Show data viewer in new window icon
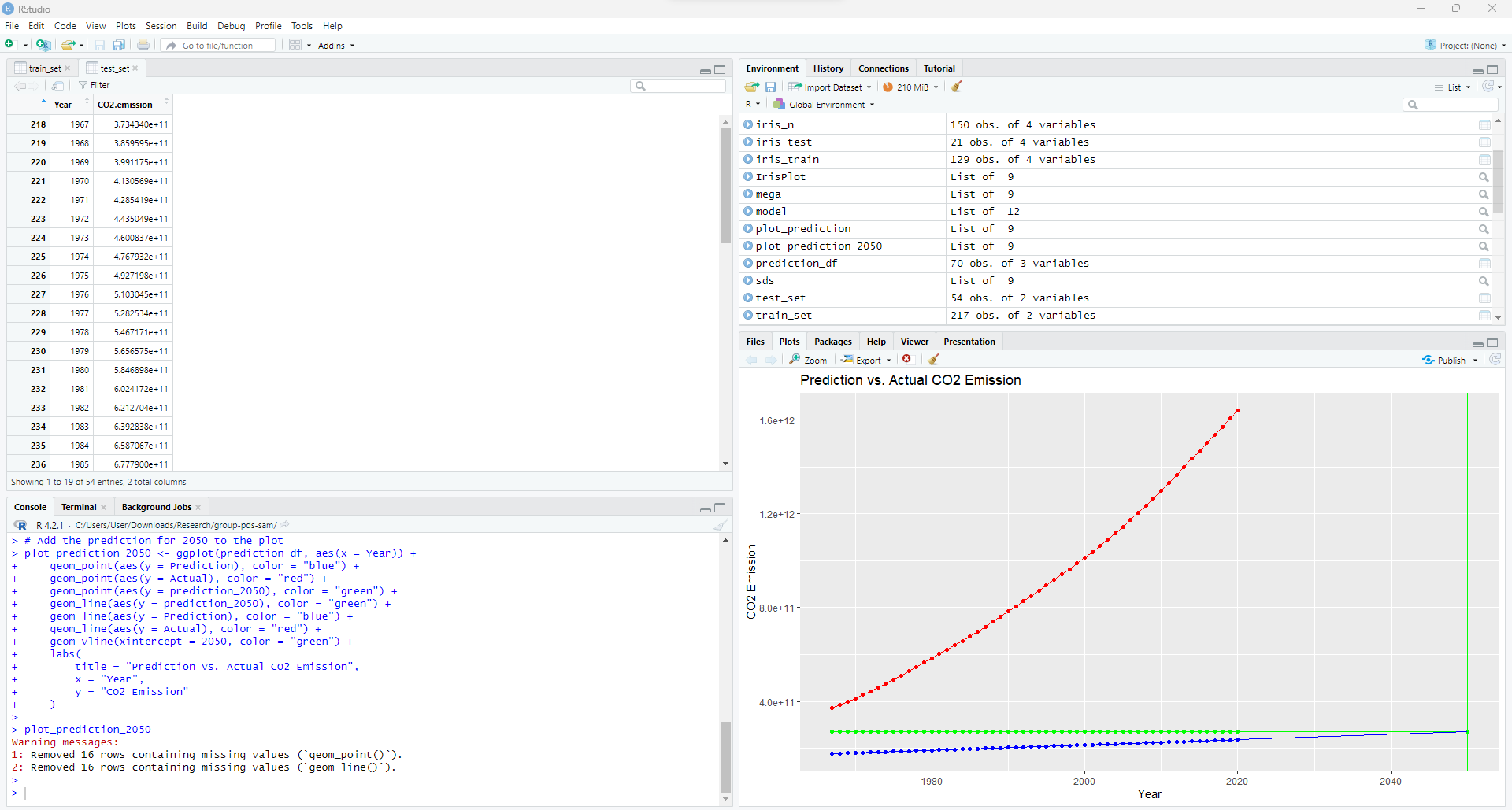The height and width of the screenshot is (810, 1512). pyautogui.click(x=58, y=85)
